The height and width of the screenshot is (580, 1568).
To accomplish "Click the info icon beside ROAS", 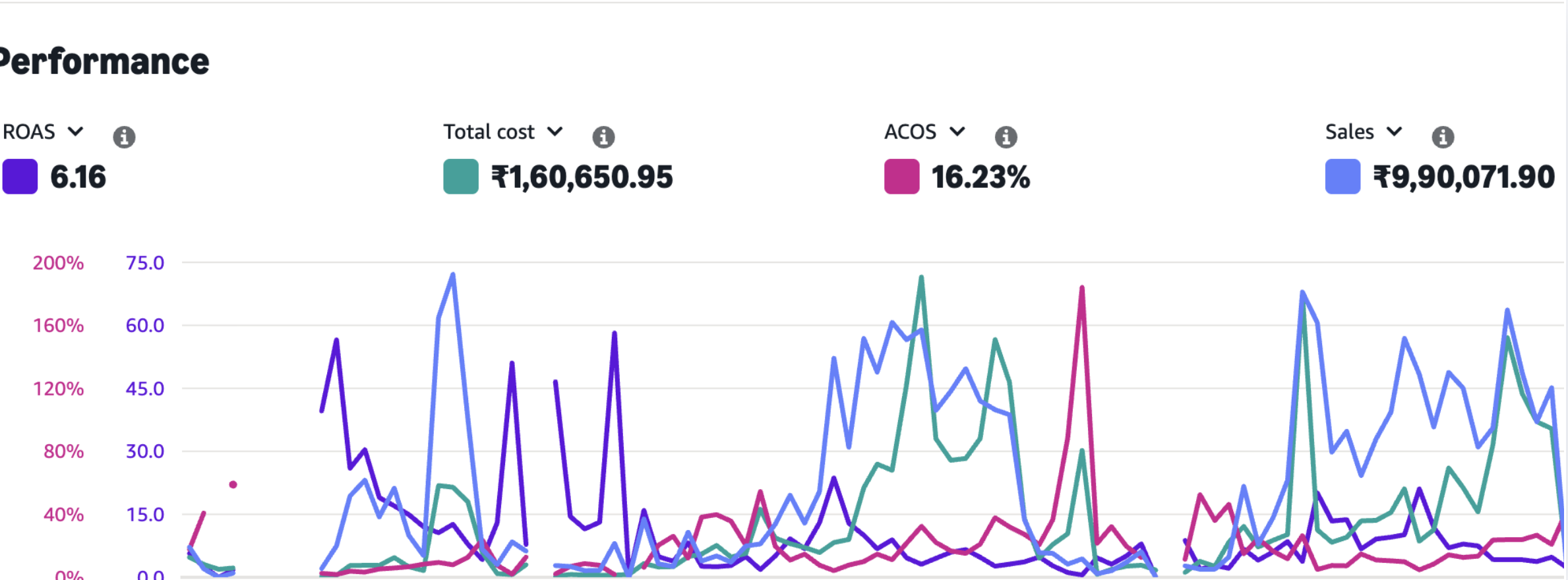I will (124, 137).
